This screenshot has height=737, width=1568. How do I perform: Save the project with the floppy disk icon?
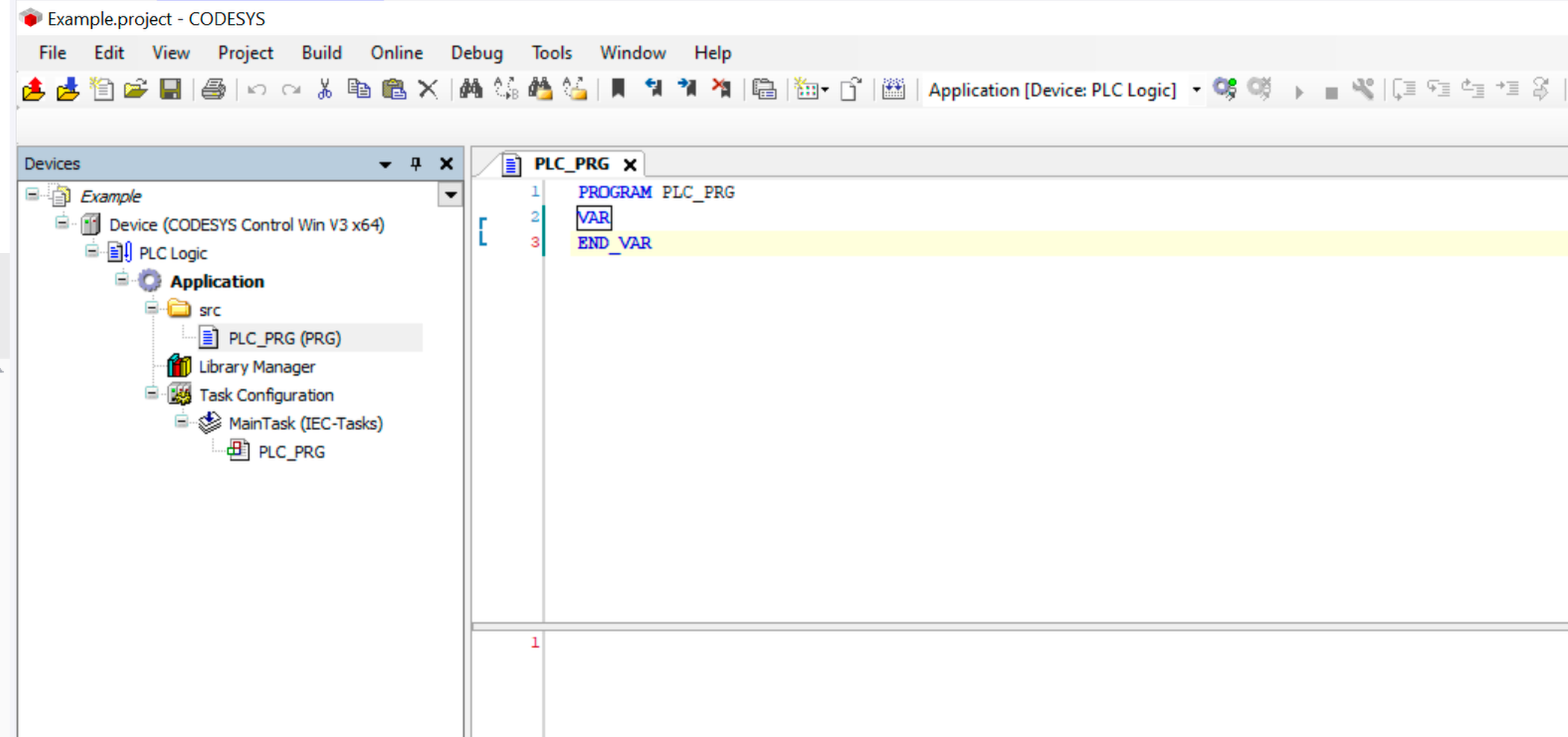click(x=171, y=90)
